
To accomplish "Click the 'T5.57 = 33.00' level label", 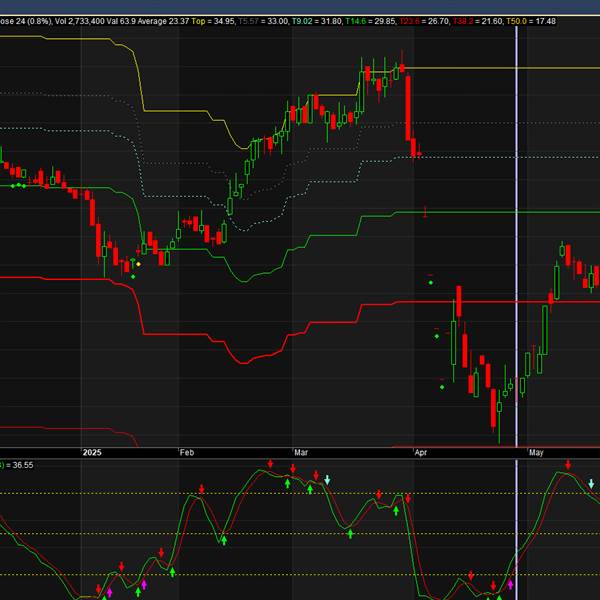I will [263, 21].
